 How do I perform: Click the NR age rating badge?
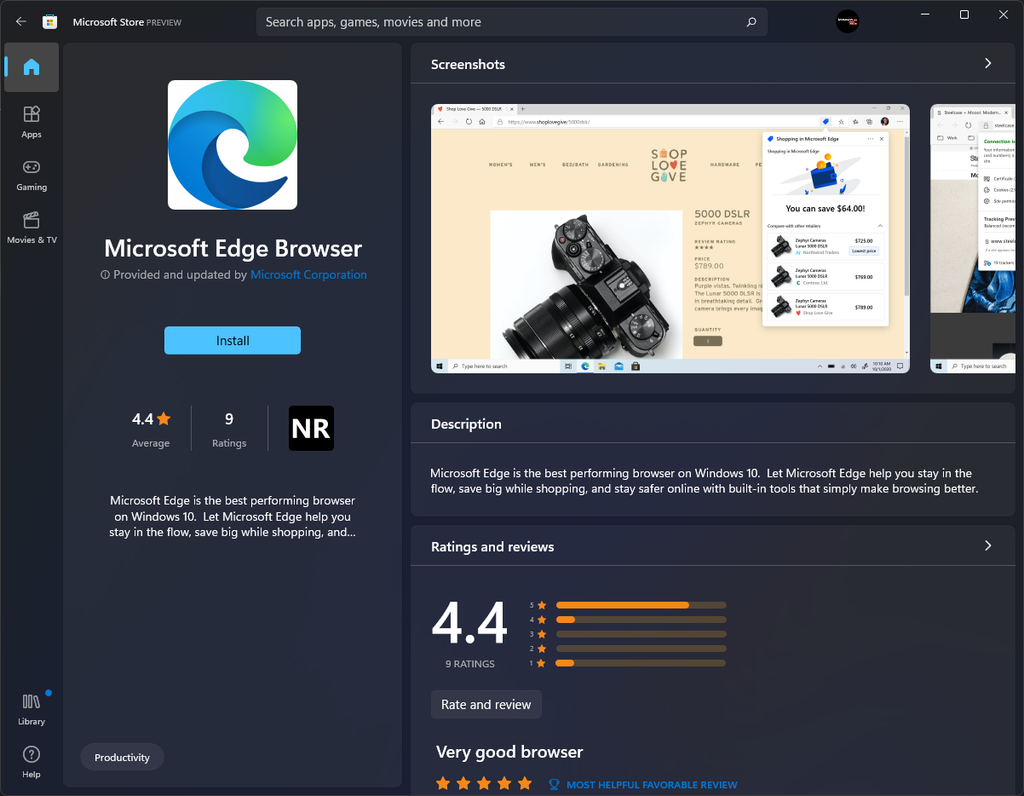pyautogui.click(x=311, y=428)
